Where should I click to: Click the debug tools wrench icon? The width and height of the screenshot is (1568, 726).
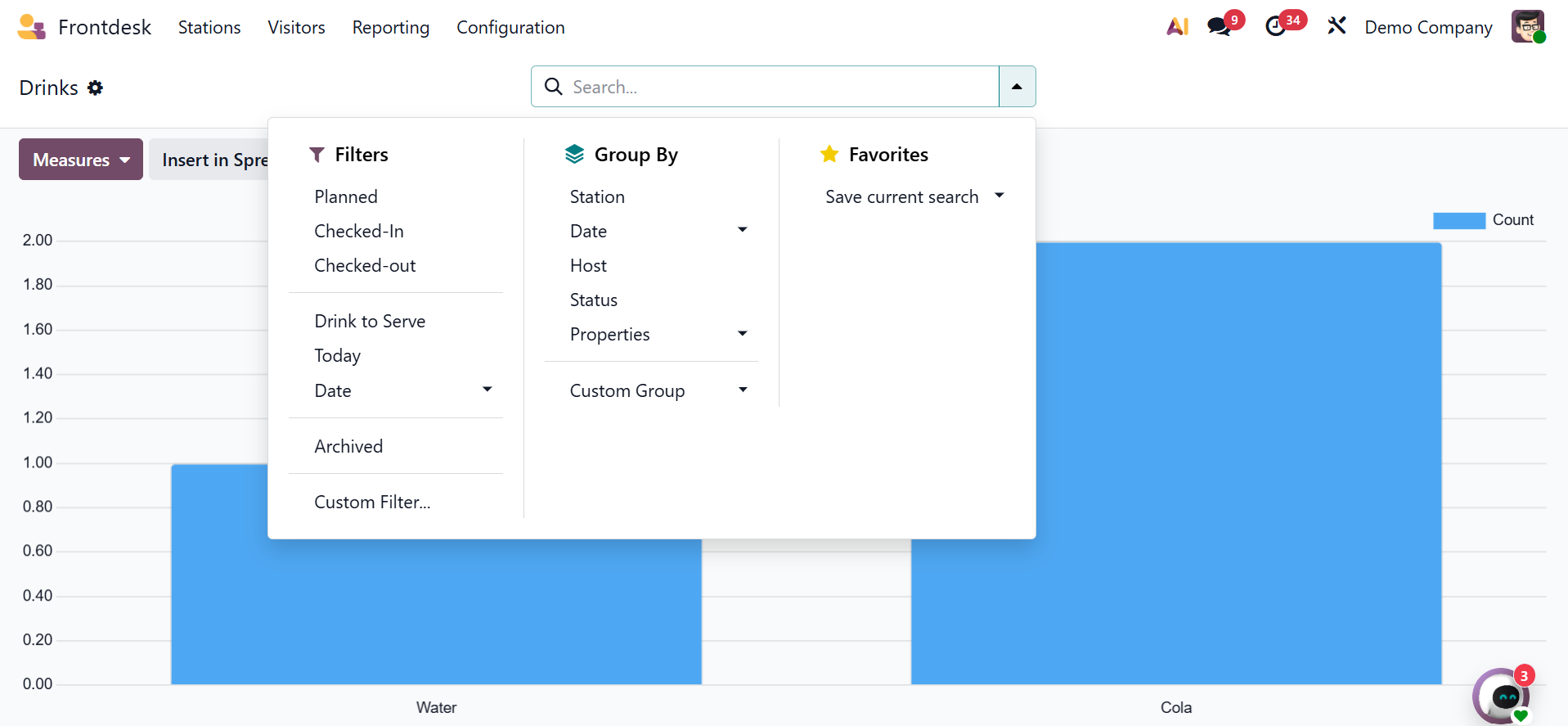(x=1337, y=26)
